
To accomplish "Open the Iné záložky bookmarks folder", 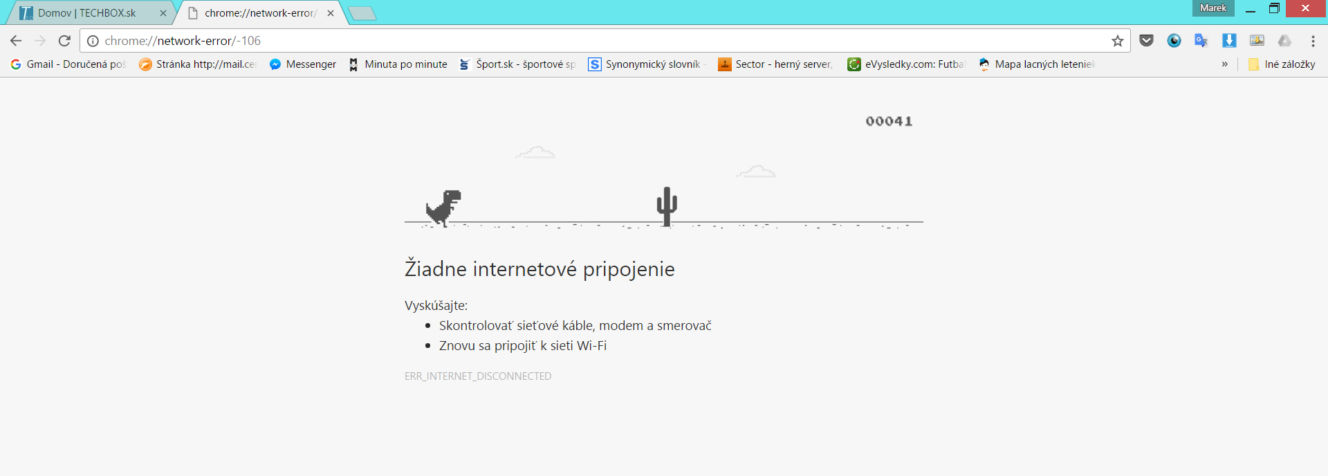I will pyautogui.click(x=1281, y=64).
